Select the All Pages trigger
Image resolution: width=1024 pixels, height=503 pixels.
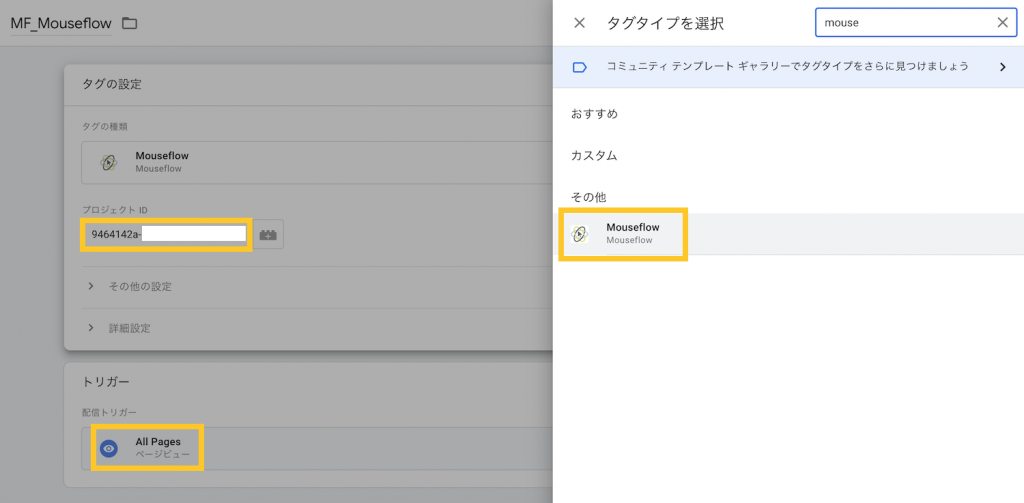point(317,448)
